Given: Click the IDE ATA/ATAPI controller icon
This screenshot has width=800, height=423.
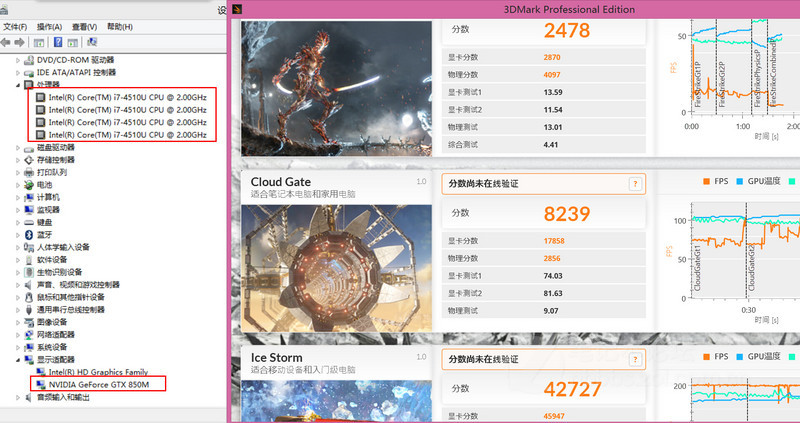Looking at the screenshot, I should [x=29, y=72].
